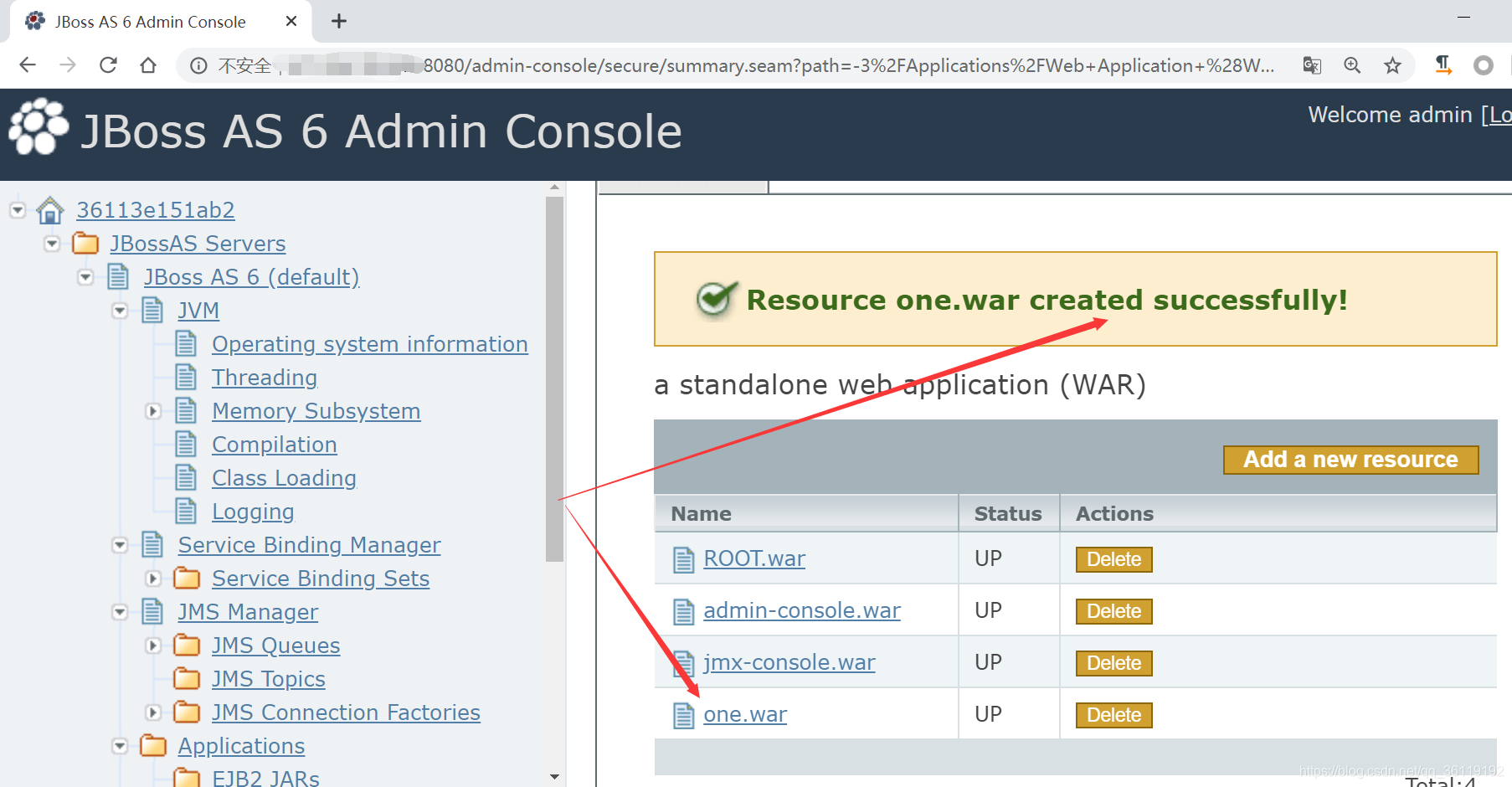The height and width of the screenshot is (787, 1512).
Task: Delete the ROOT.war resource
Action: [1114, 559]
